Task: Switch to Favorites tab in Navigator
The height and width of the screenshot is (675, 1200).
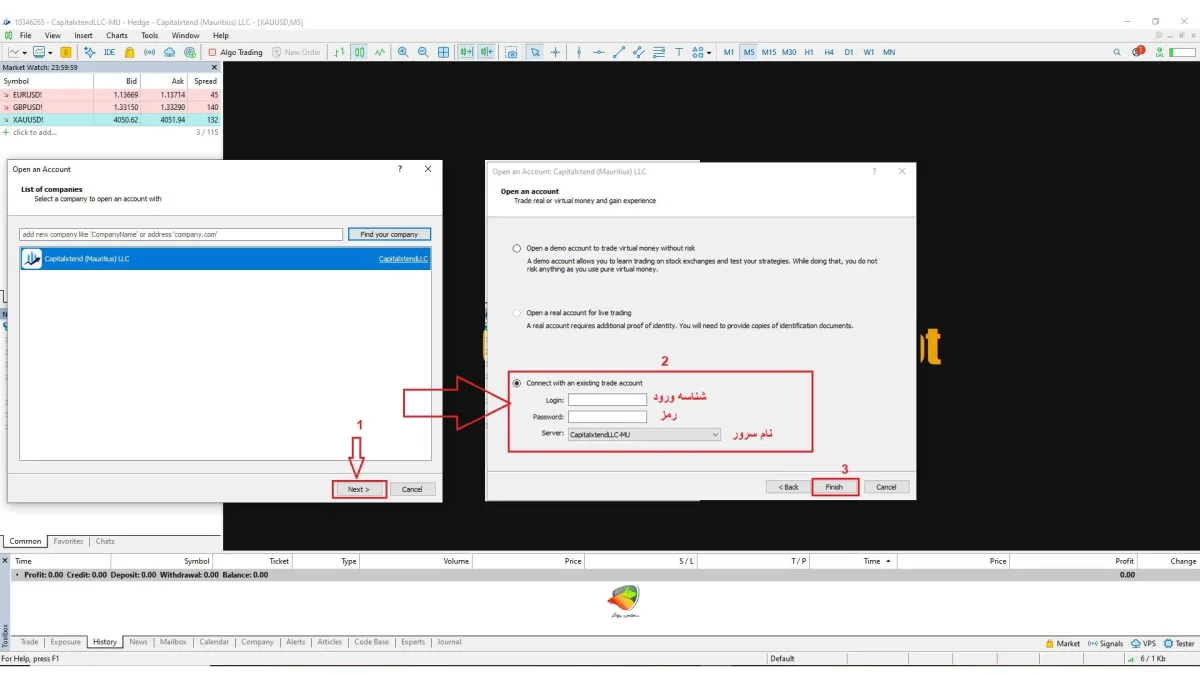Action: [x=68, y=541]
